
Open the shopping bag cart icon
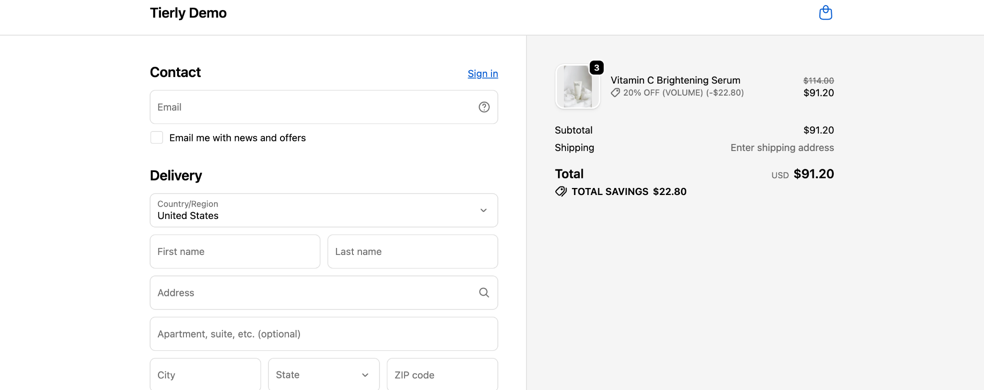[x=825, y=13]
